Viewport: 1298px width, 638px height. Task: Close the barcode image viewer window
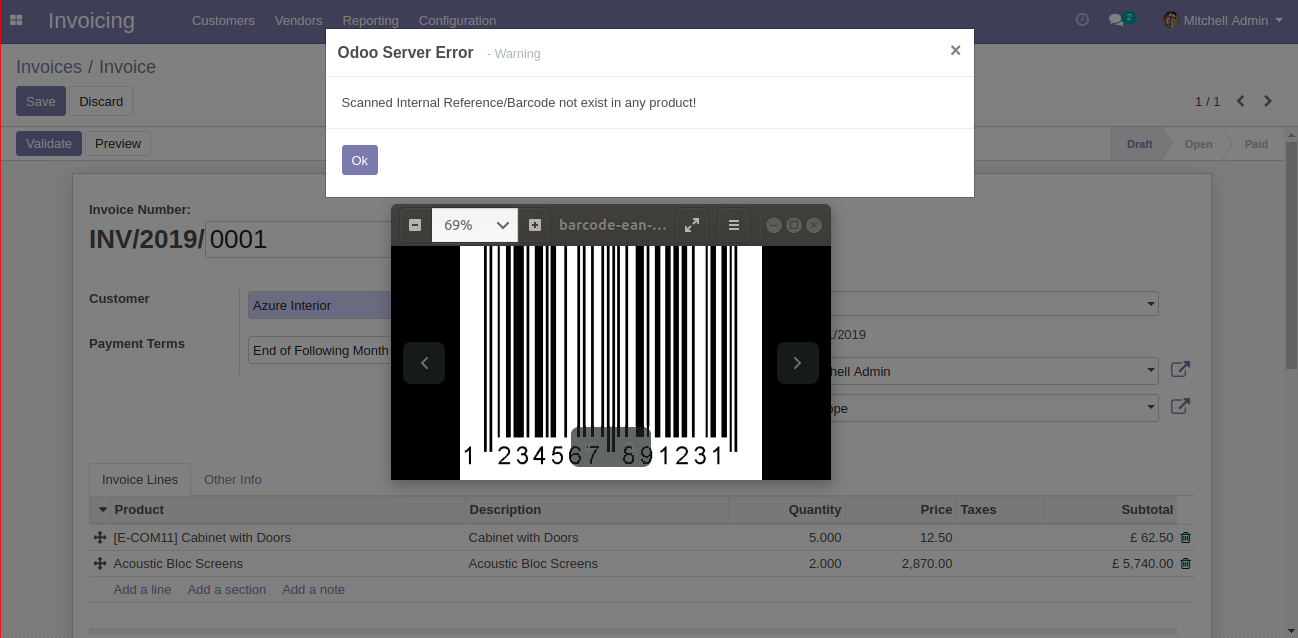point(814,225)
